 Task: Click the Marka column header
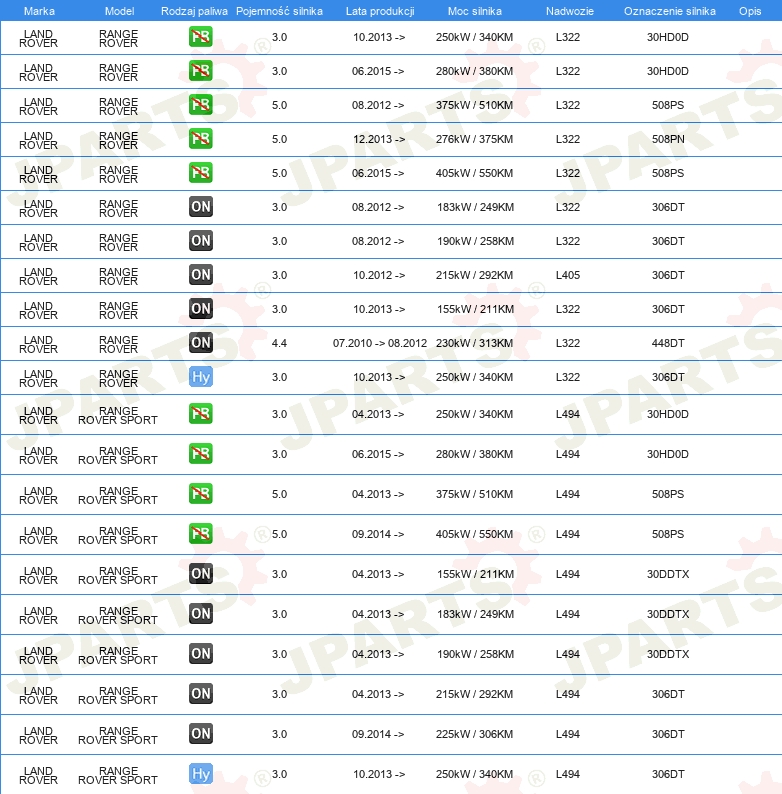click(39, 11)
